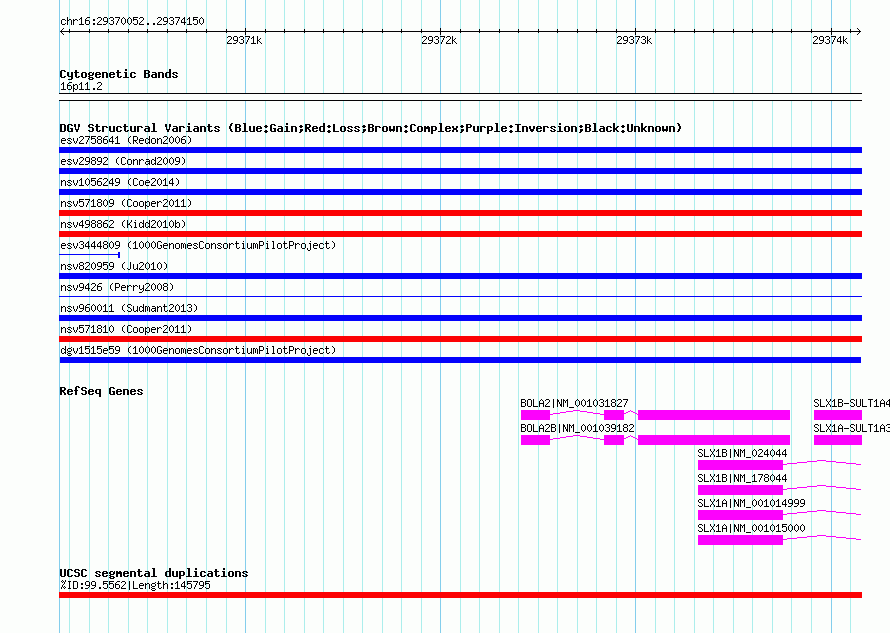
Task: Open the esv3444809 variant label
Action: coord(198,245)
